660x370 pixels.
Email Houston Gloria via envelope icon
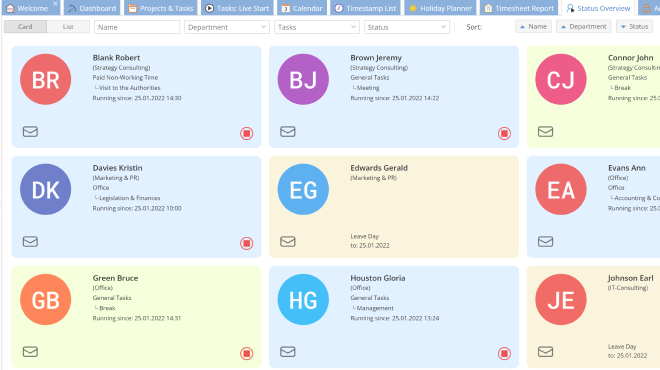click(x=288, y=352)
